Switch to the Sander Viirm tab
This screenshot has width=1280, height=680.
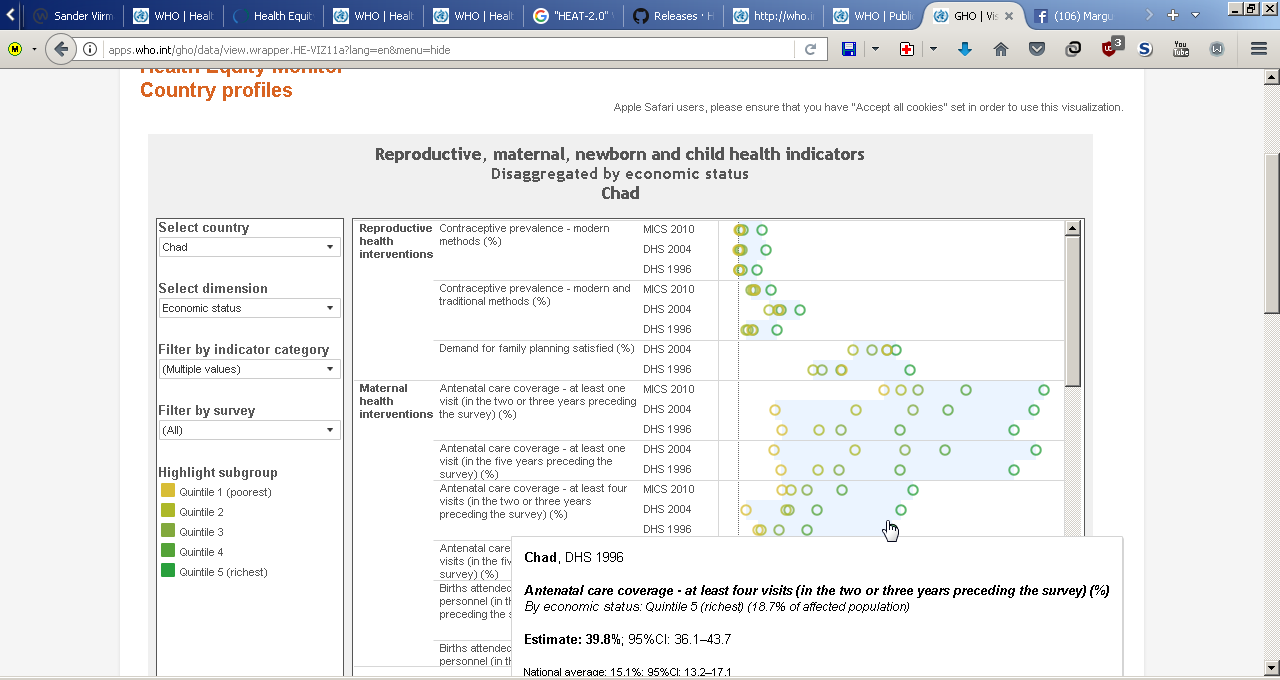[72, 16]
